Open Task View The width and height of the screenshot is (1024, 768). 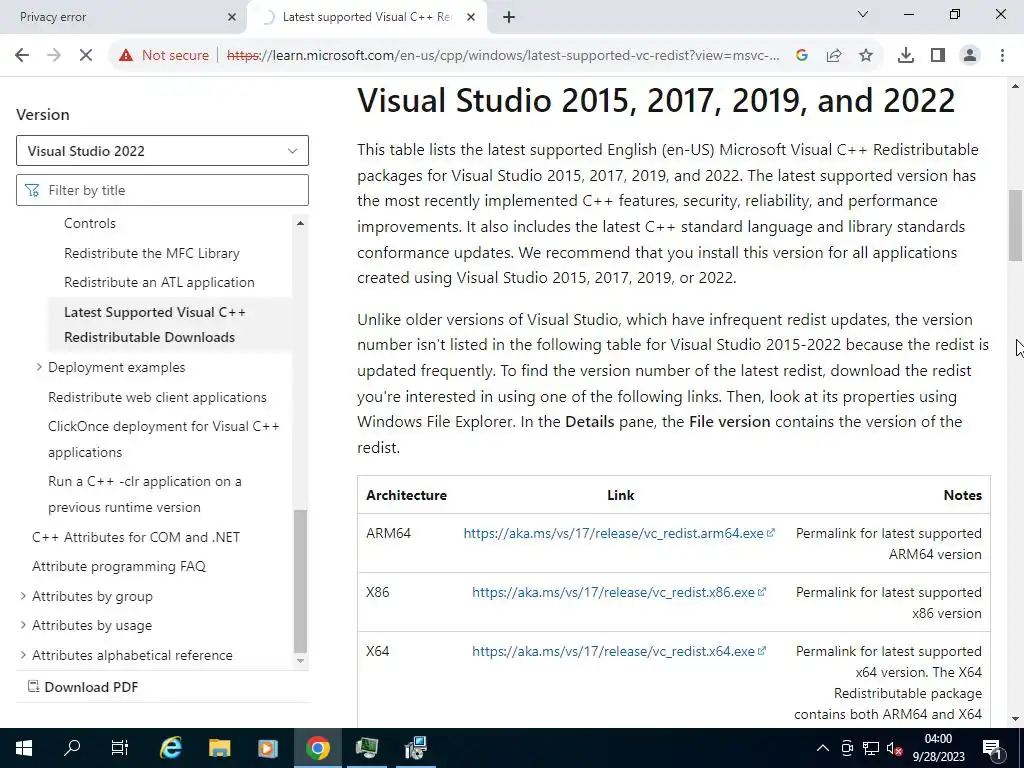pos(120,748)
